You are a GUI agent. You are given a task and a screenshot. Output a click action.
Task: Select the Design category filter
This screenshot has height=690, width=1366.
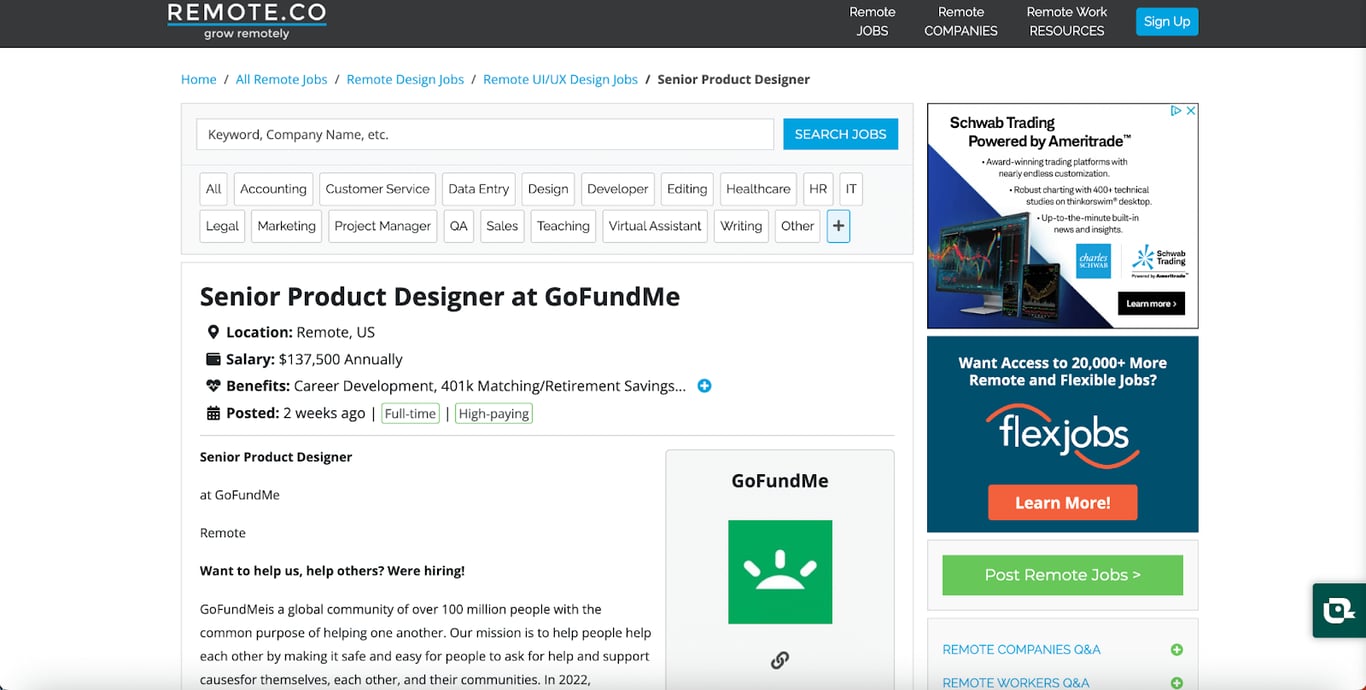548,189
